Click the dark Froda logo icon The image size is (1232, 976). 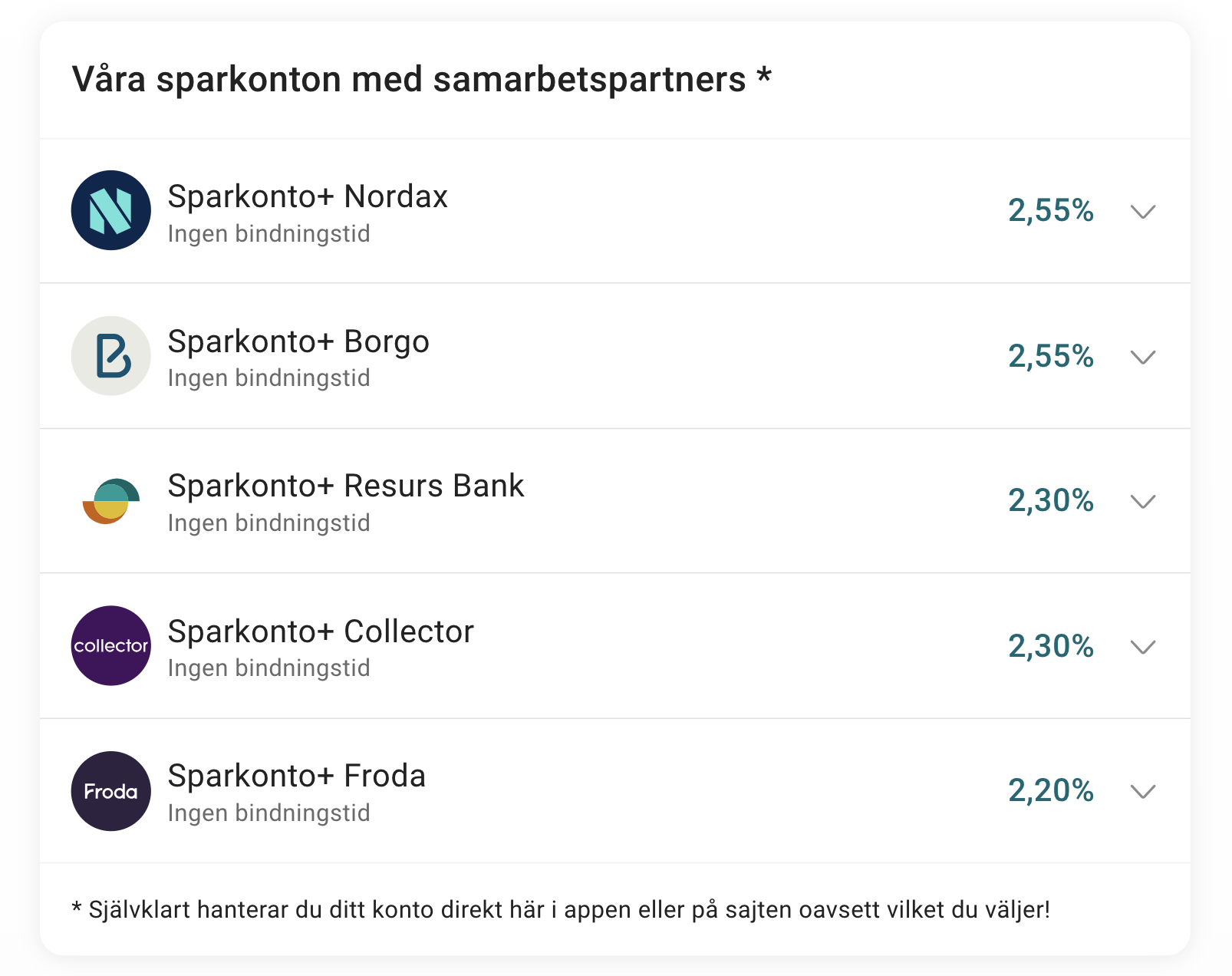point(110,791)
